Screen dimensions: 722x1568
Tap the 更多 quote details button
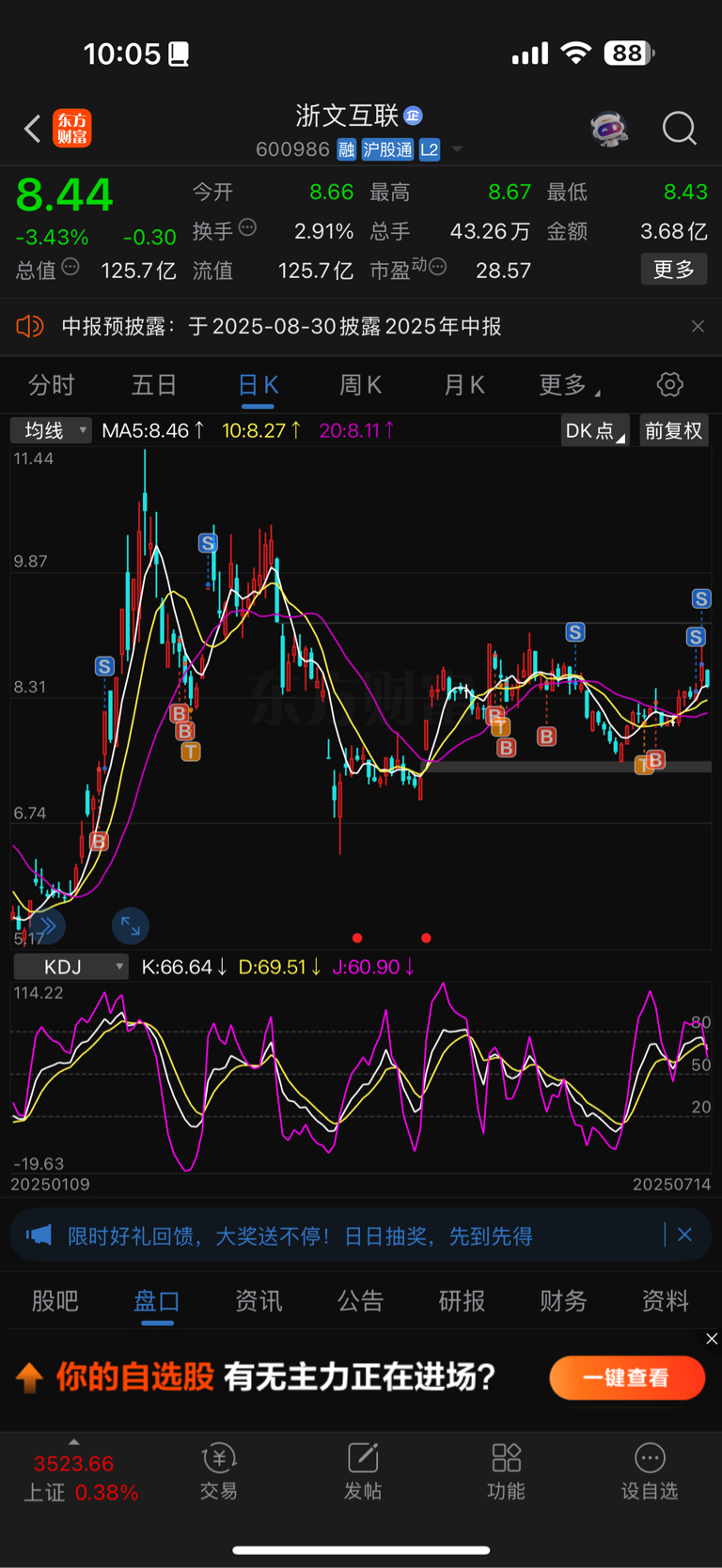(674, 270)
